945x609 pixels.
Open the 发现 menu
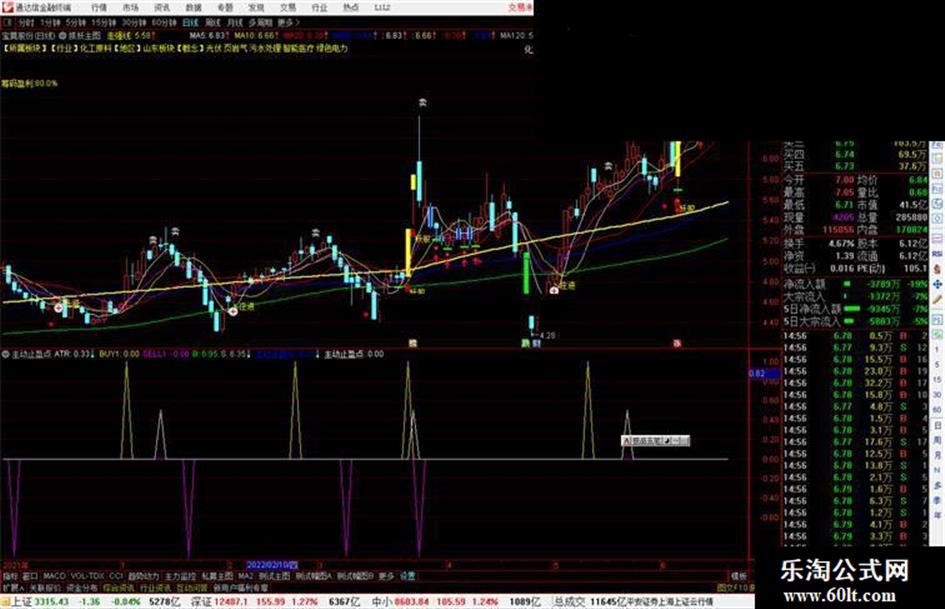pyautogui.click(x=256, y=8)
